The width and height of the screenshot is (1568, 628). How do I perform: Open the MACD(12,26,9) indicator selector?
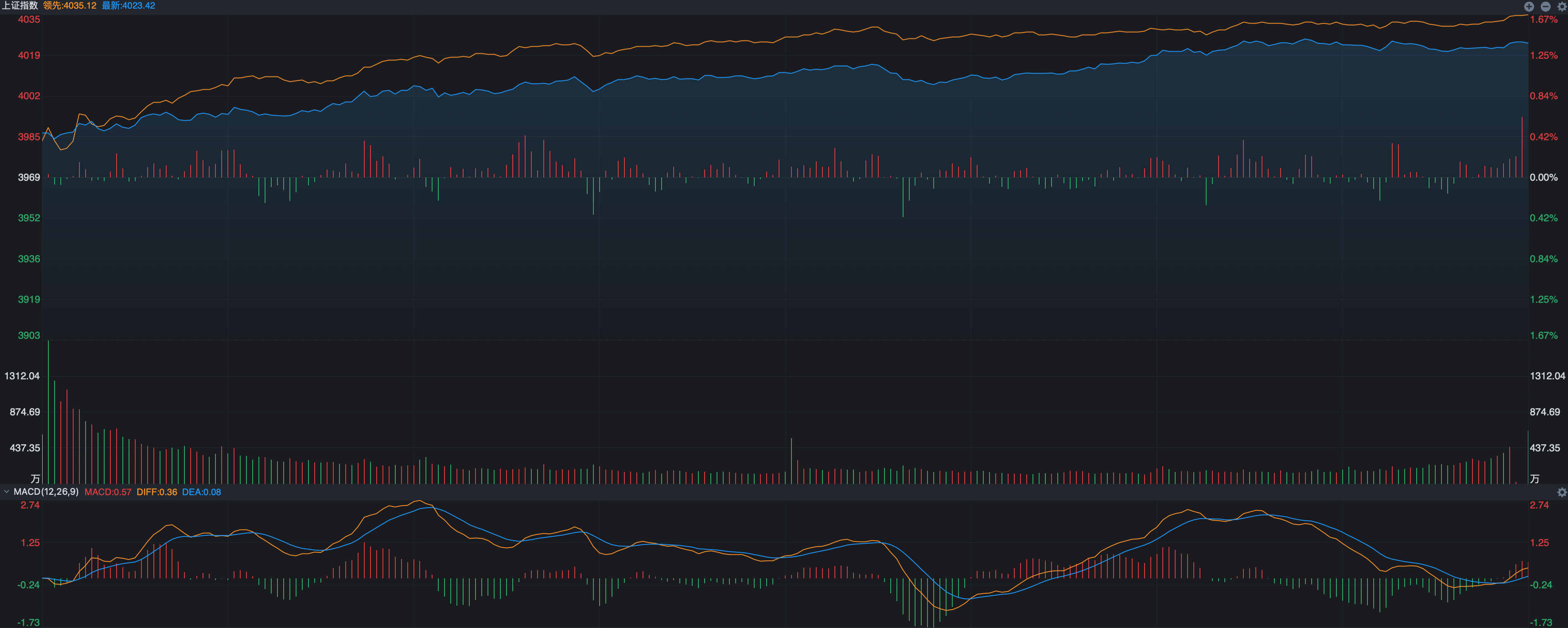(x=45, y=491)
